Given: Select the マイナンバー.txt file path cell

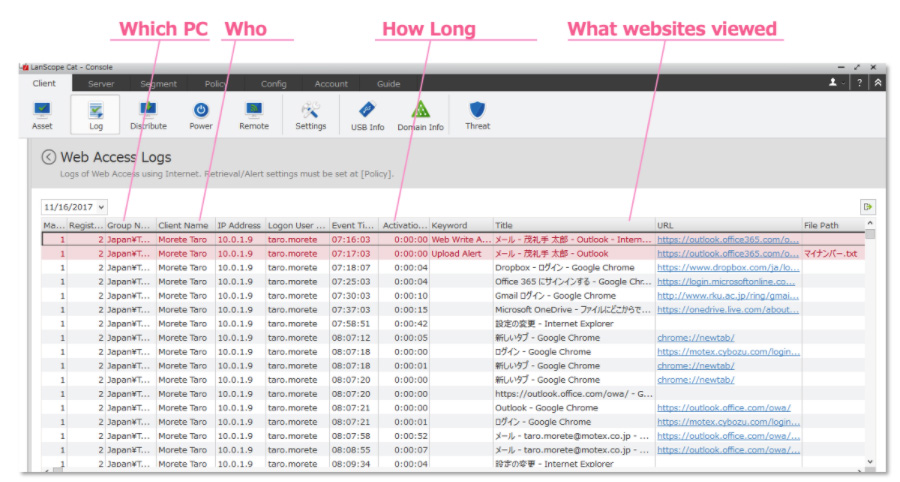Looking at the screenshot, I should 831,254.
